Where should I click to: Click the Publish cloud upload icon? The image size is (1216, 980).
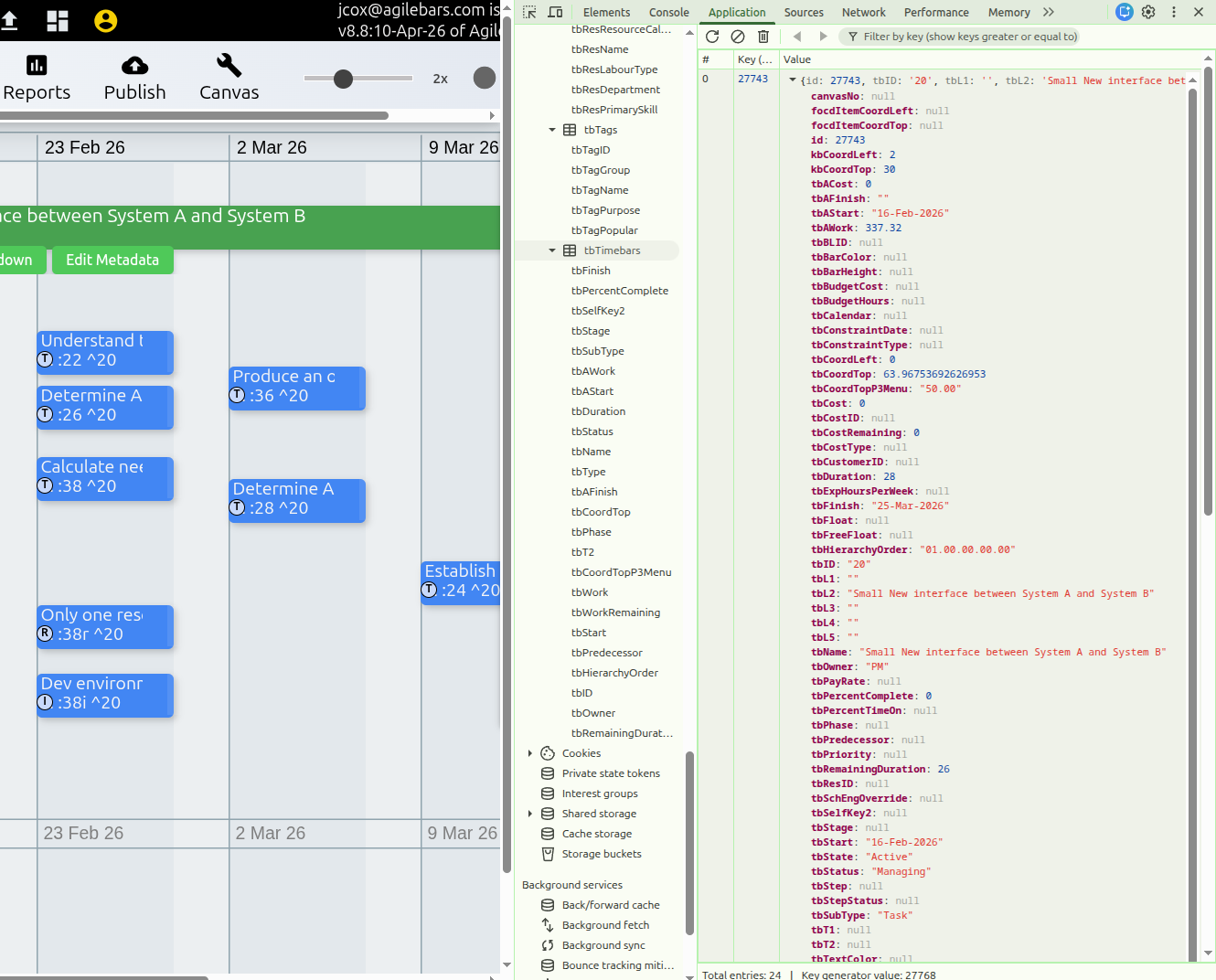[134, 65]
